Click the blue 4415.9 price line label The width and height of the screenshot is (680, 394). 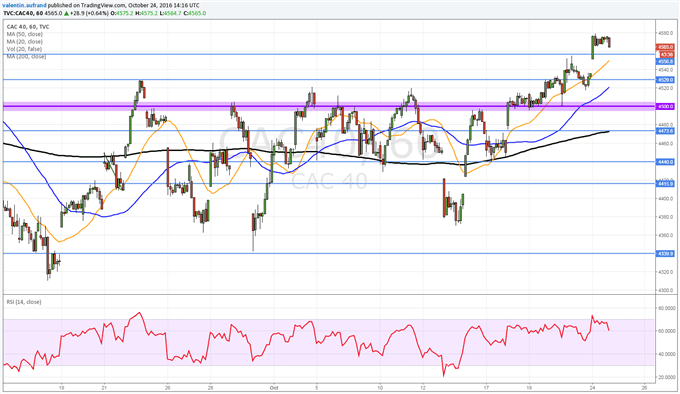[x=665, y=184]
